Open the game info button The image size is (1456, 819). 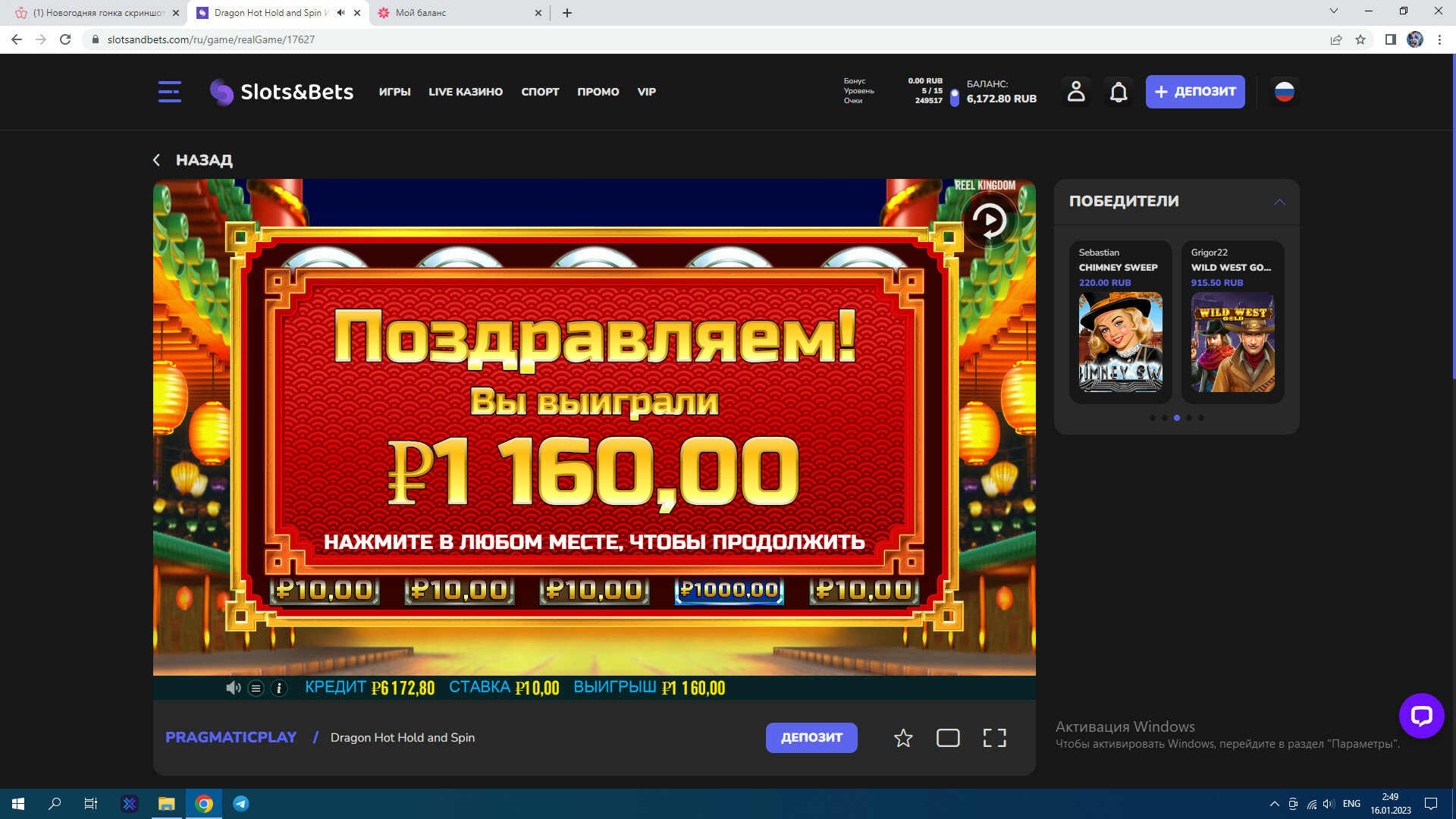pos(279,688)
